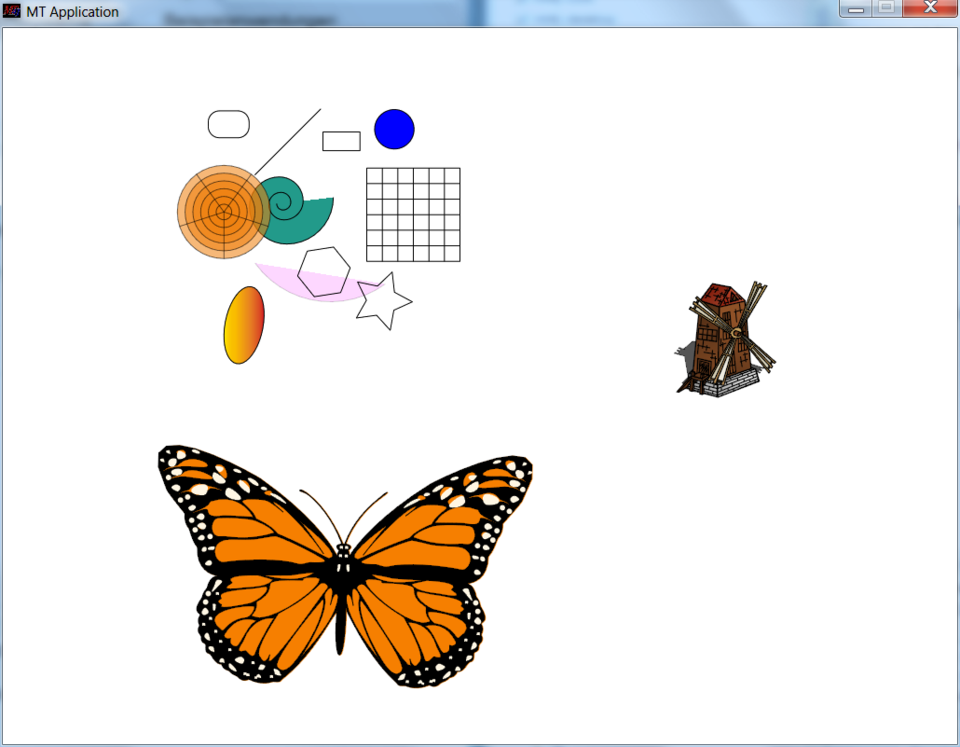Click the small plain rectangle outline
Viewport: 960px width, 747px height.
click(341, 141)
